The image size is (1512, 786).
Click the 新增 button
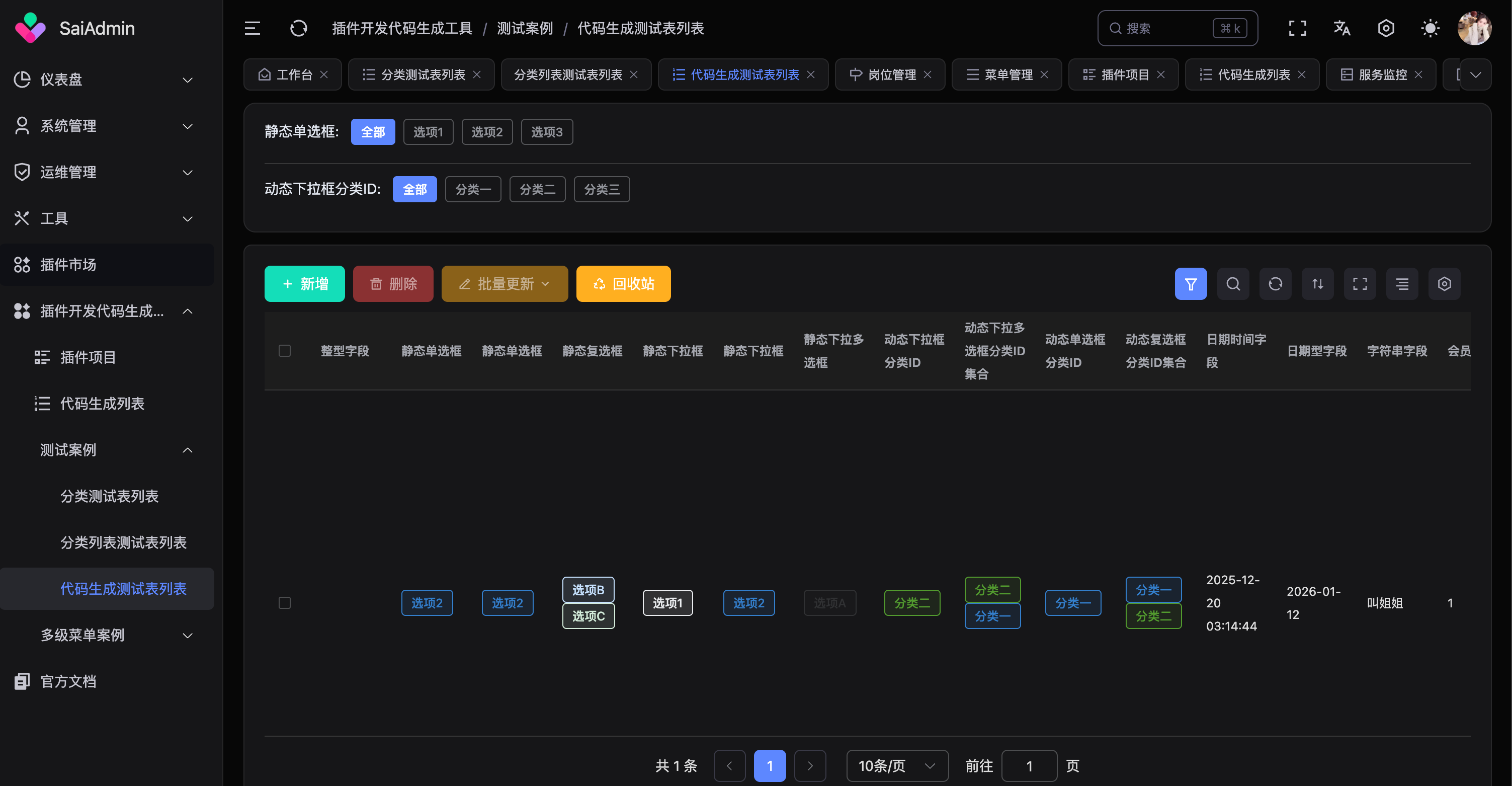pyautogui.click(x=305, y=284)
